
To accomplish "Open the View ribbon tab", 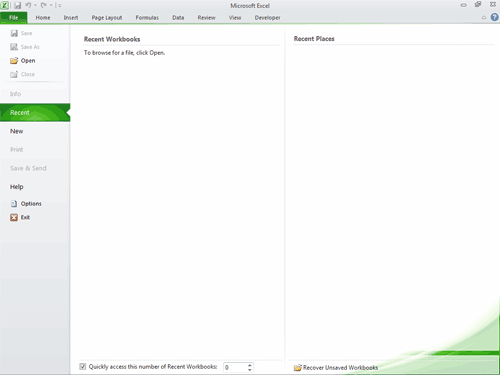I will [x=235, y=18].
